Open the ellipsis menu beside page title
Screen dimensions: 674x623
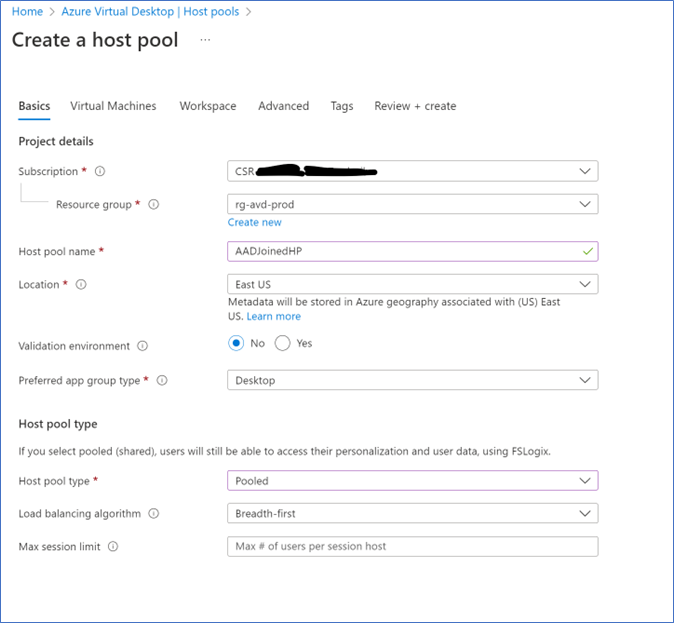pos(205,40)
